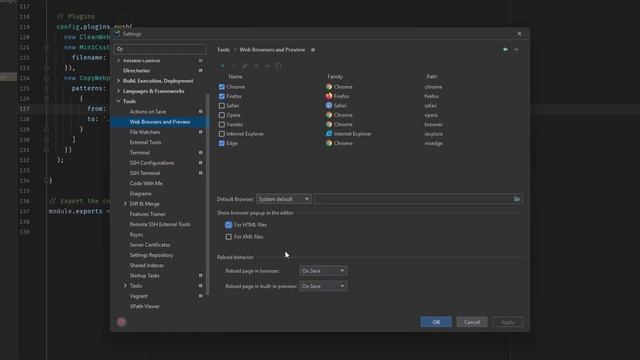
Task: Click the project-level marker next to Web Browsers and Preview breadcrumb
Action: pyautogui.click(x=313, y=50)
